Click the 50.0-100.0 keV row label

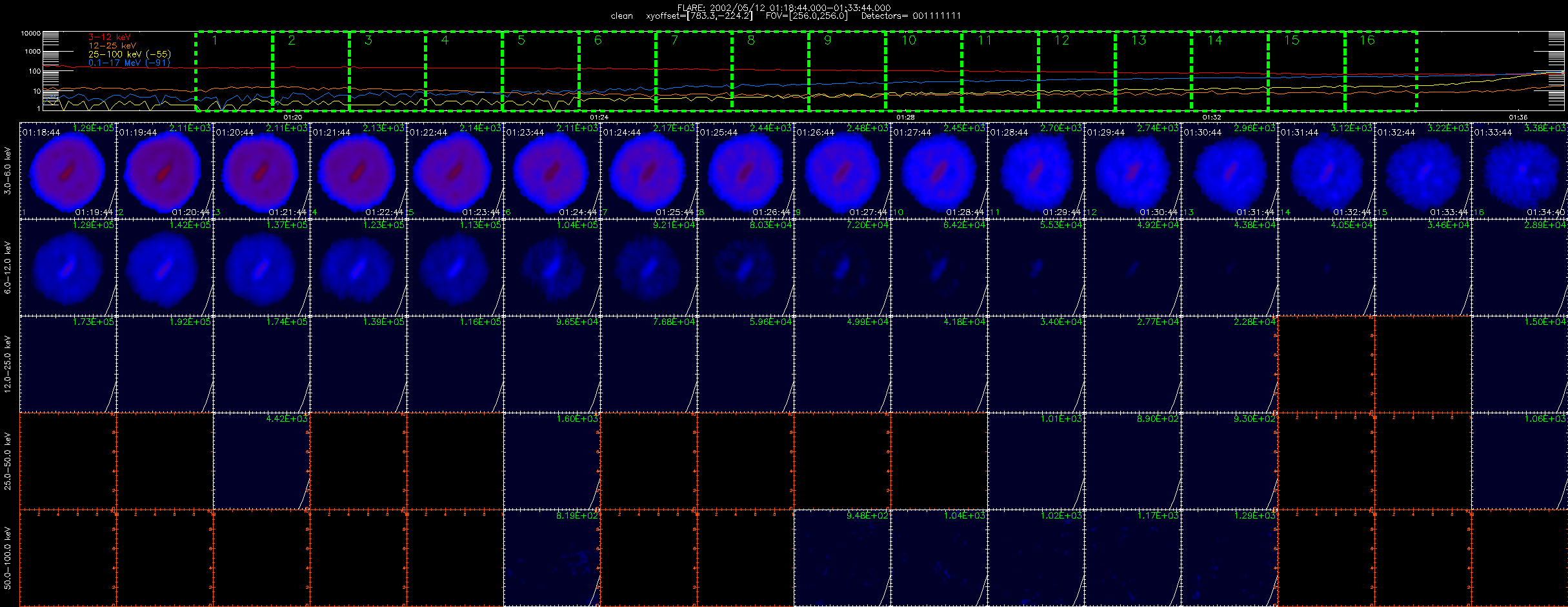pos(8,558)
